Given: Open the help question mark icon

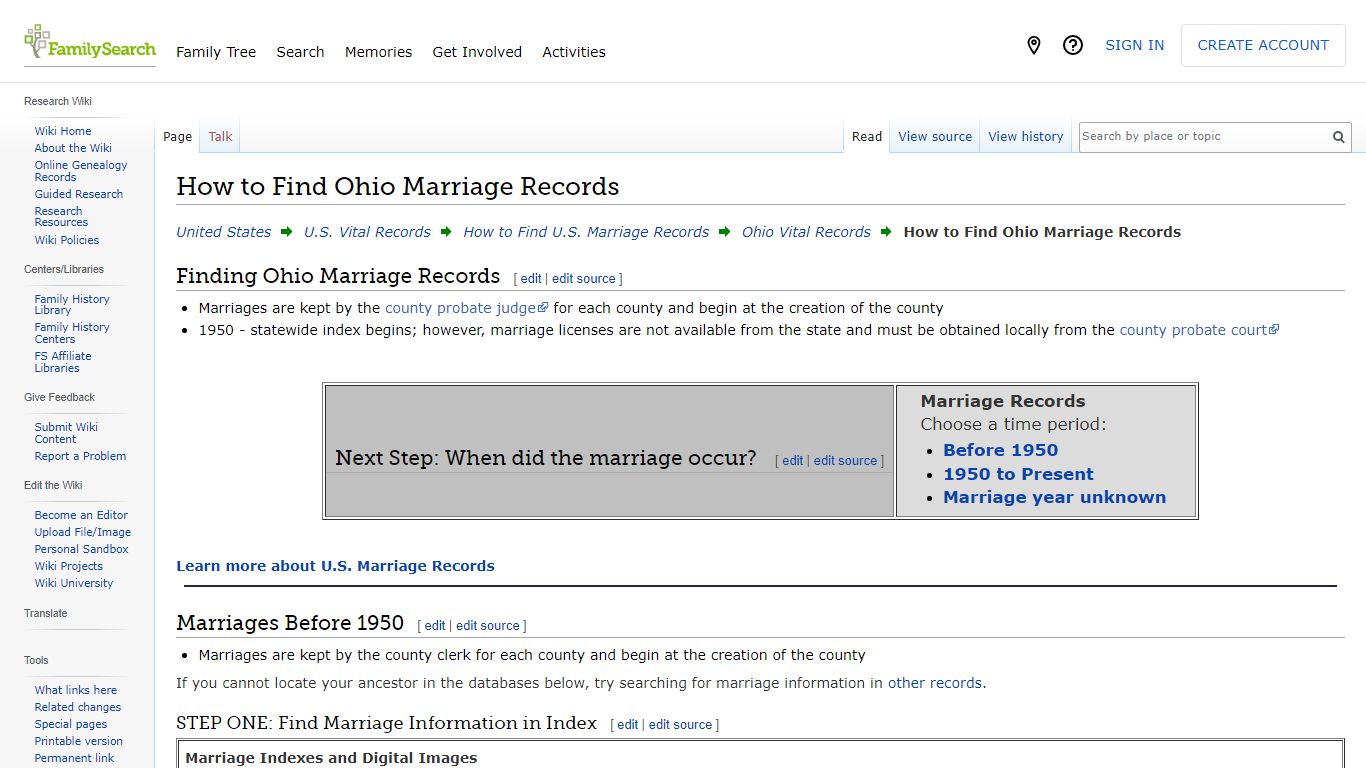Looking at the screenshot, I should click(x=1073, y=45).
